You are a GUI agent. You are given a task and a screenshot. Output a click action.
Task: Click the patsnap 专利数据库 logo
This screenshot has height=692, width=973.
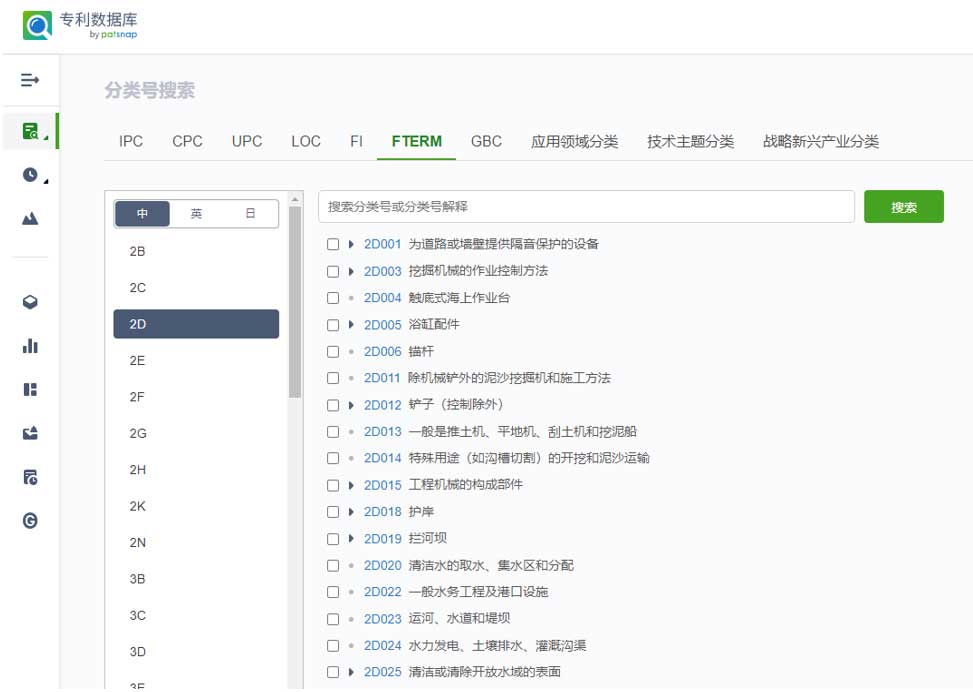80,25
